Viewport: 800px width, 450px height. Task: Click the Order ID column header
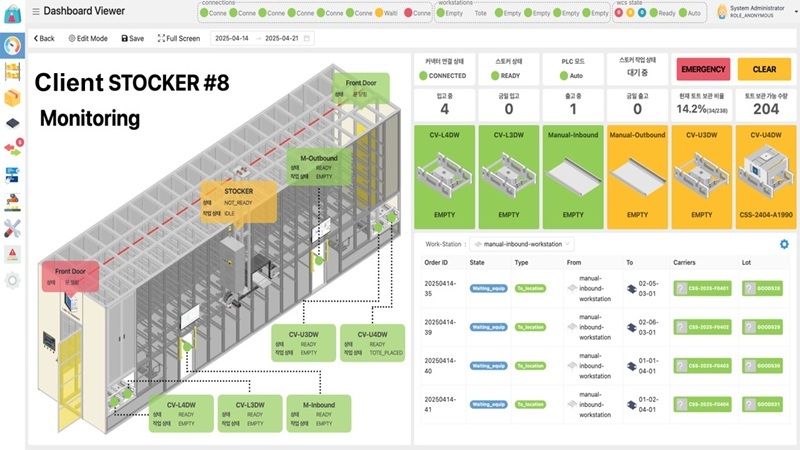(x=436, y=262)
